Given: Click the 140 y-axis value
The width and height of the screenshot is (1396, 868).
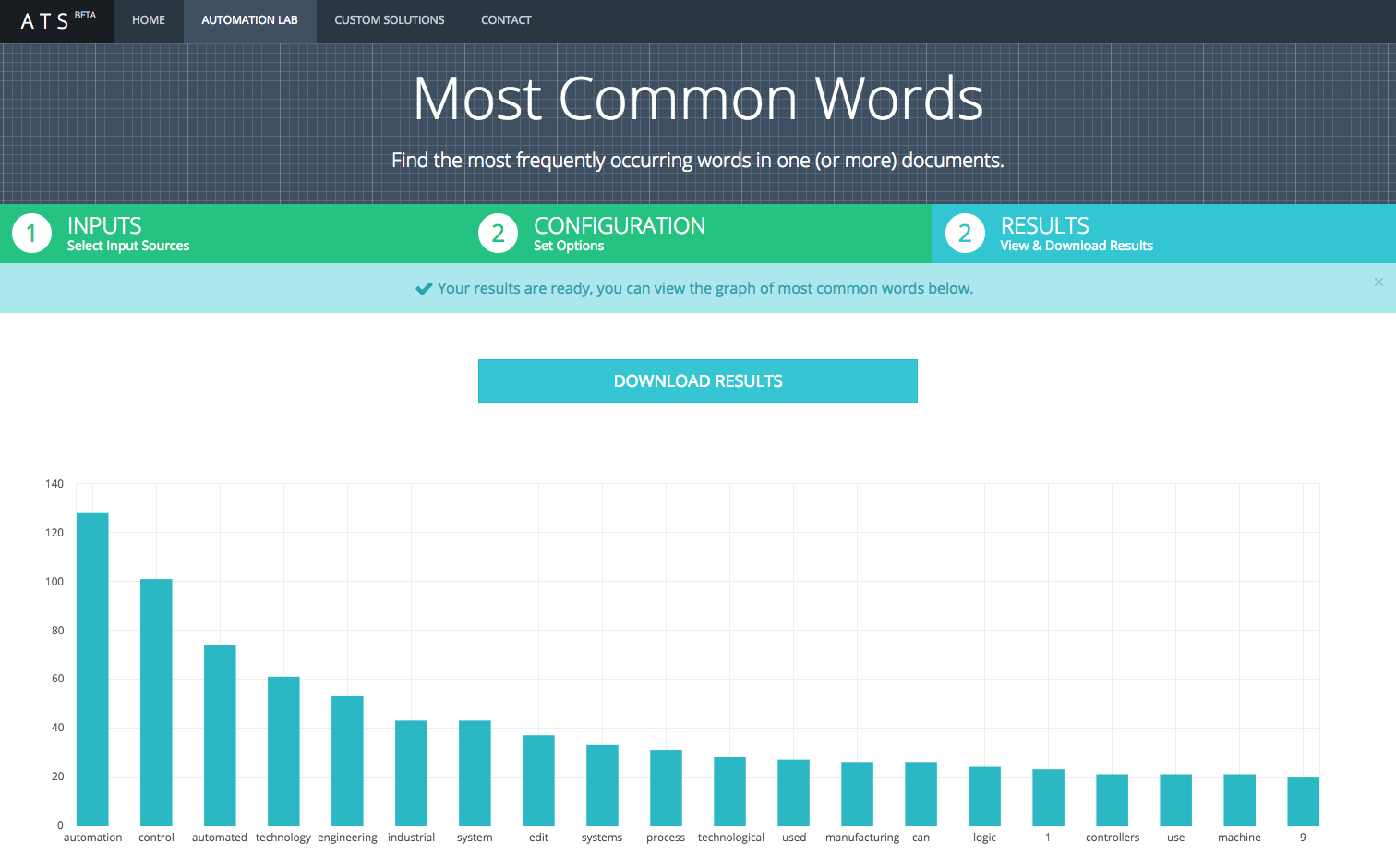Looking at the screenshot, I should 54,484.
